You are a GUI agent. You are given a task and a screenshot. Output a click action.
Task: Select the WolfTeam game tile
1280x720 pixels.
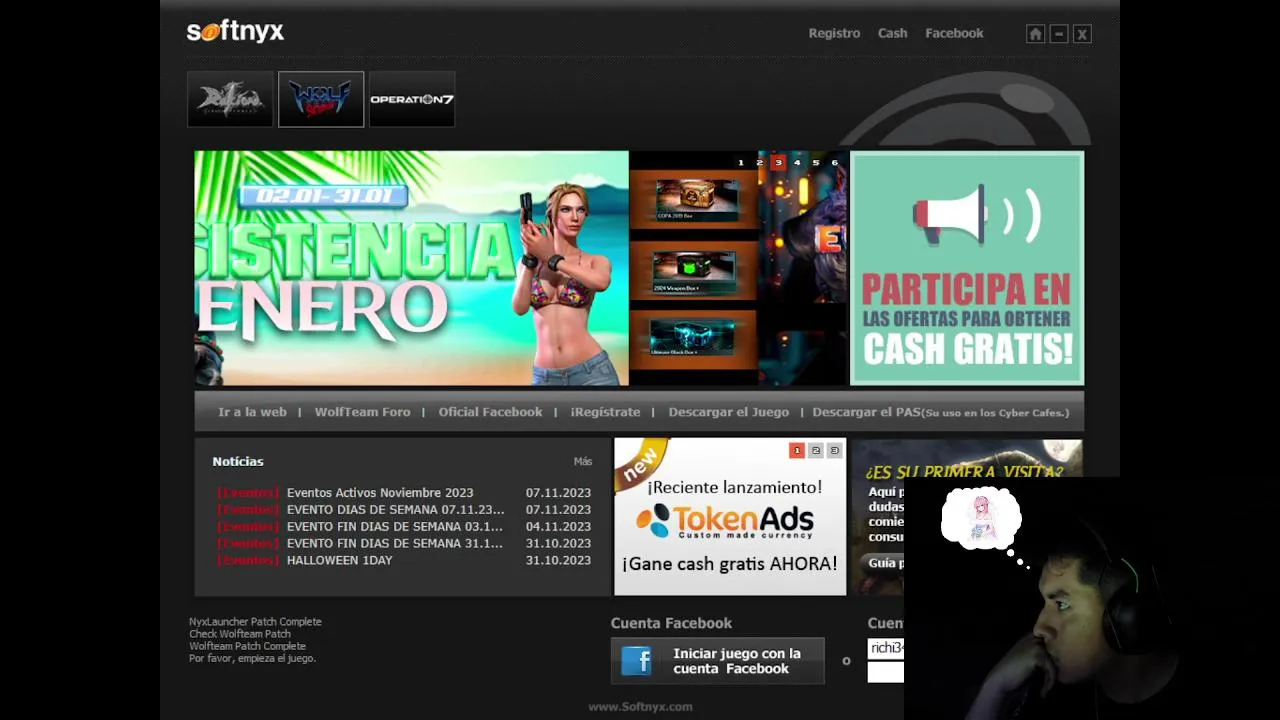pyautogui.click(x=321, y=99)
